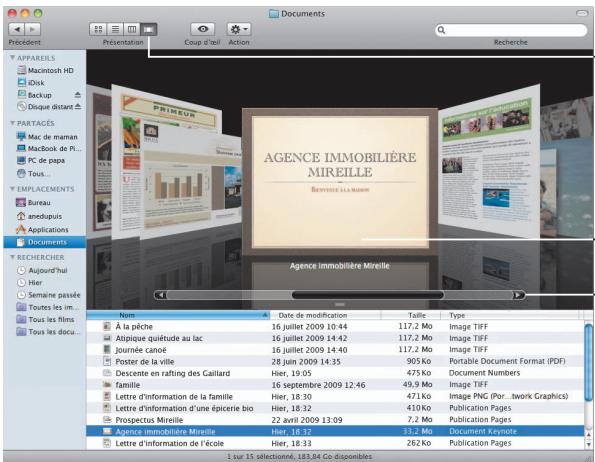This screenshot has height=462, width=595.
Task: Select the file À la pêche
Action: [x=335, y=327]
